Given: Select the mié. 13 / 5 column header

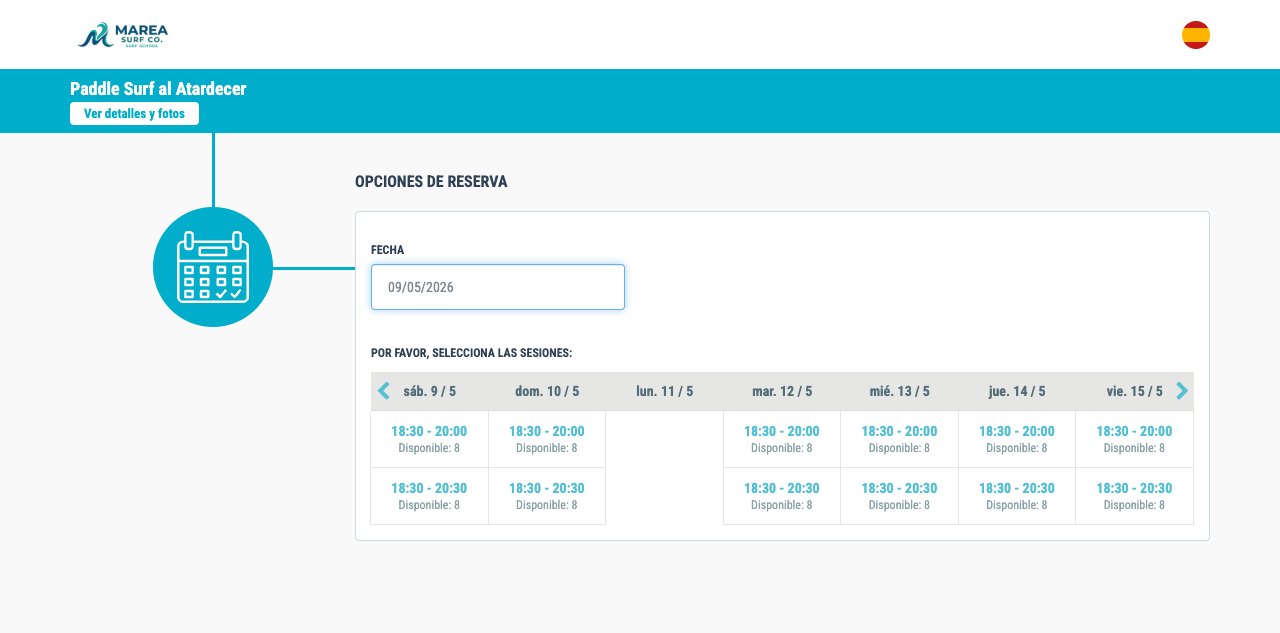Looking at the screenshot, I should click(899, 391).
